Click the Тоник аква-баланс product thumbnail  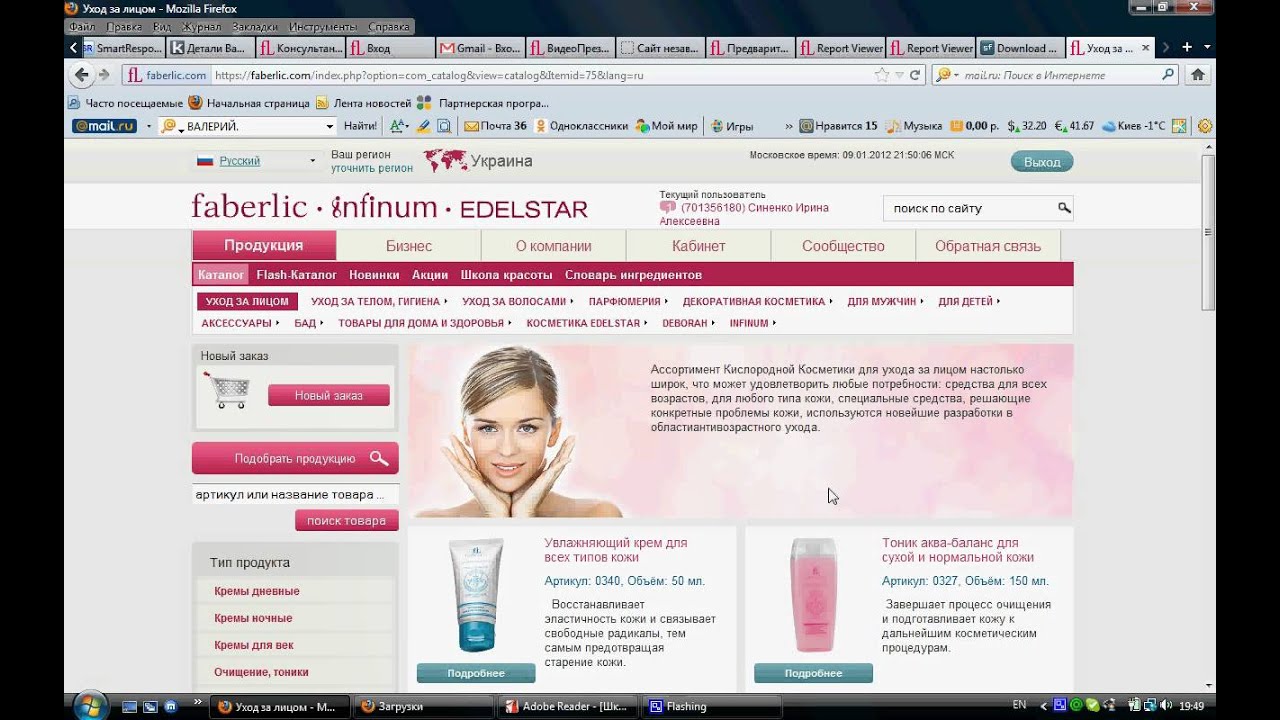click(813, 595)
